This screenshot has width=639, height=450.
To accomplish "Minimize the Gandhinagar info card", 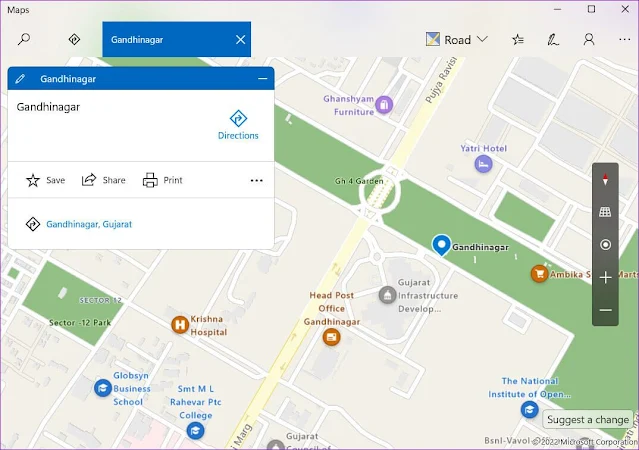I will 262,79.
